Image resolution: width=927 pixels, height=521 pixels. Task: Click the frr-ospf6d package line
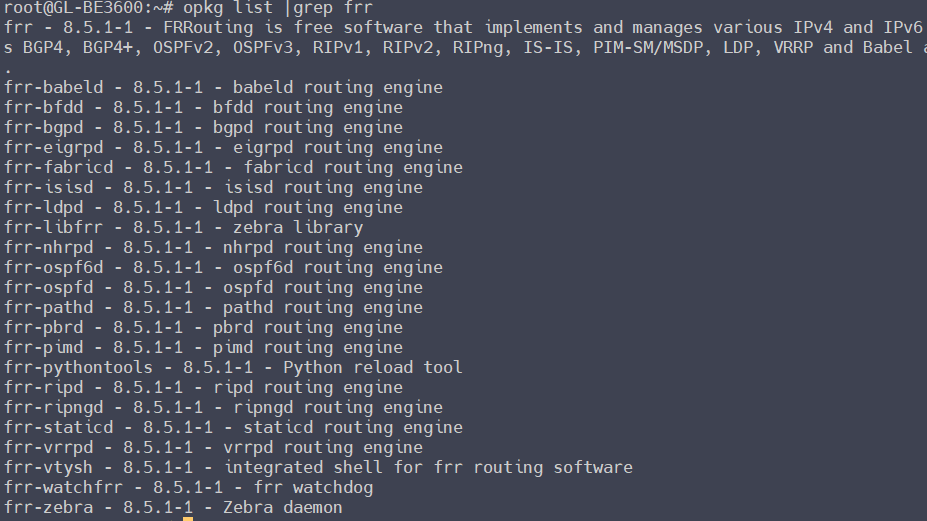tap(223, 267)
